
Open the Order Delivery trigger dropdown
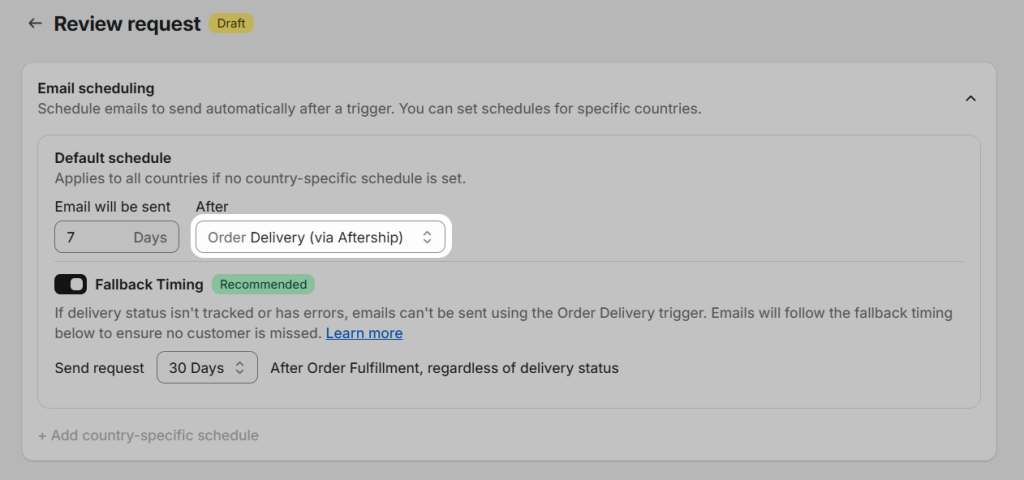[x=320, y=238]
